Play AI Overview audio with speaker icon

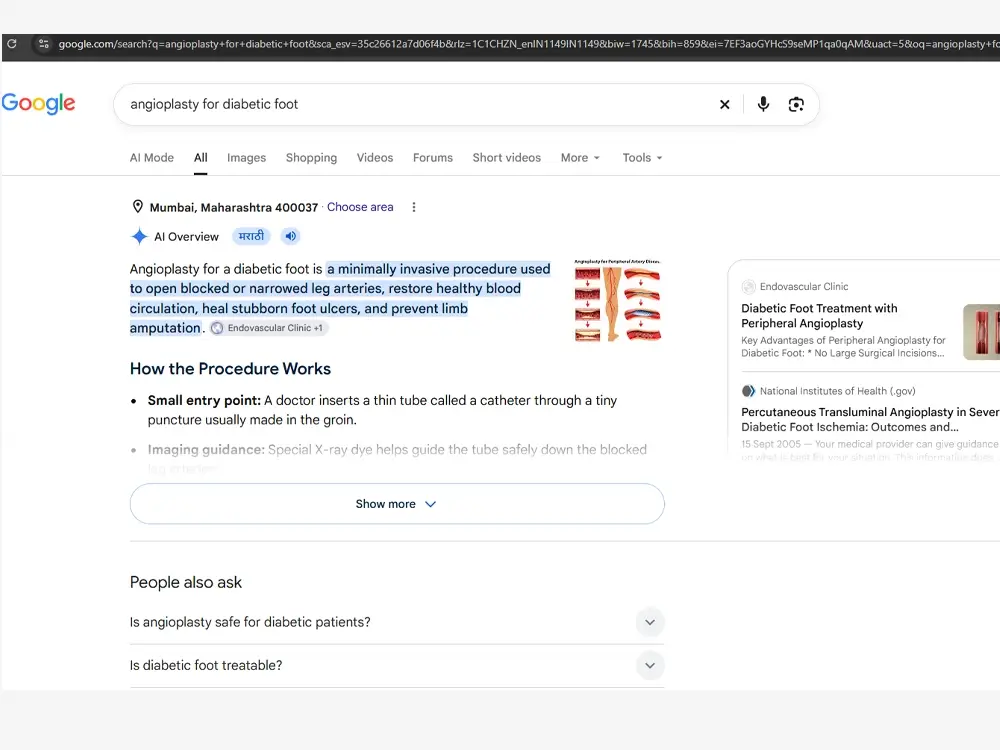pyautogui.click(x=290, y=236)
